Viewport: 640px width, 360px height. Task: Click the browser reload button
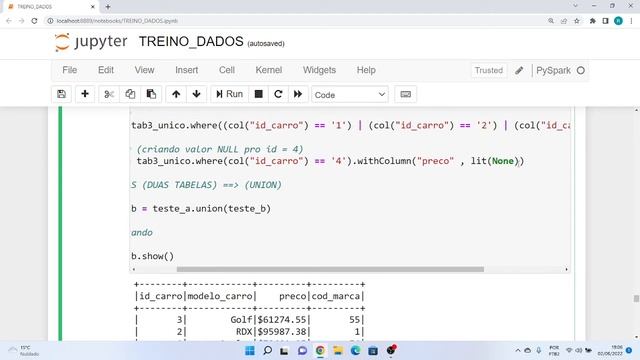[x=34, y=21]
